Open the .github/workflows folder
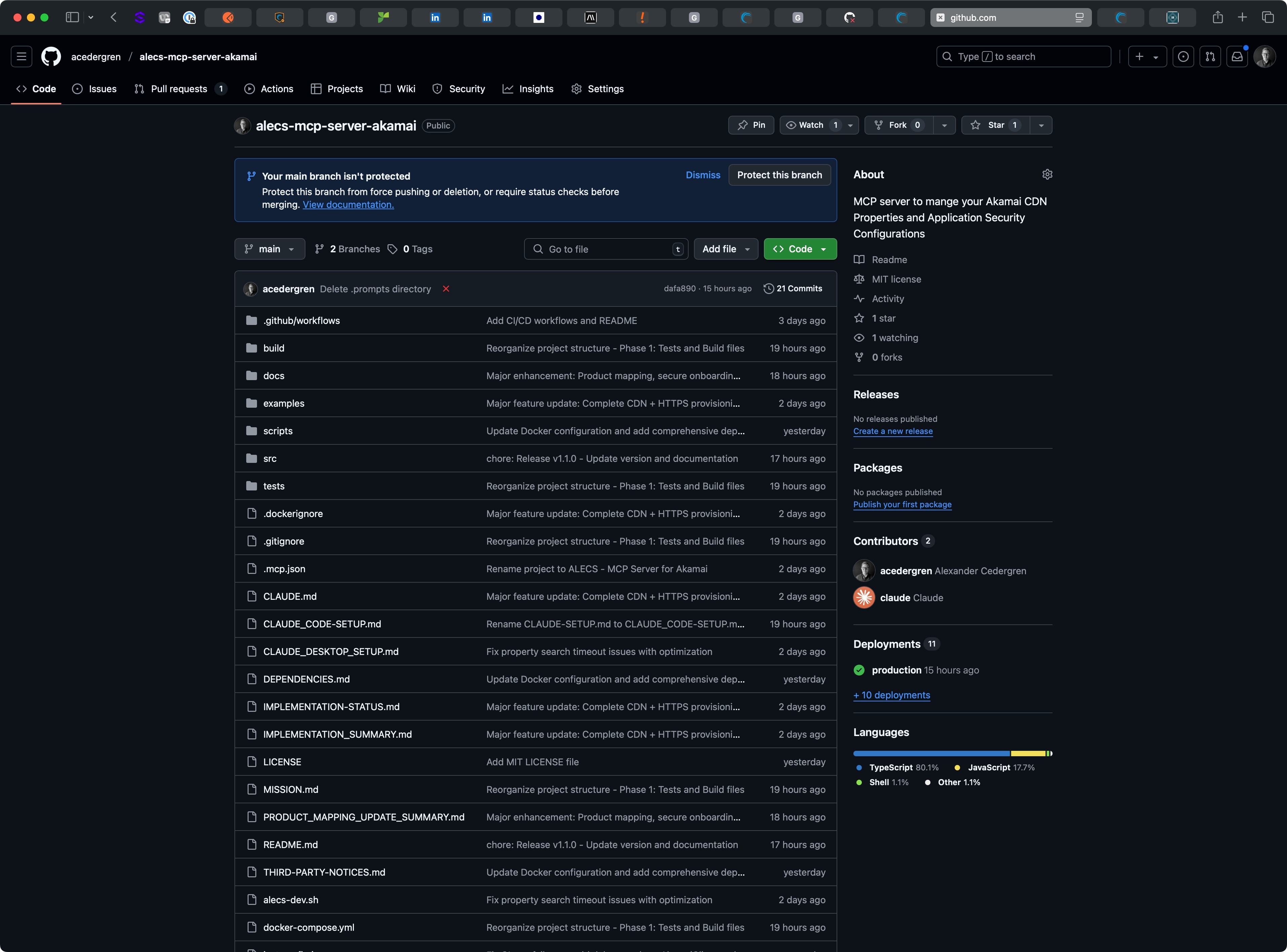This screenshot has width=1287, height=952. tap(301, 320)
